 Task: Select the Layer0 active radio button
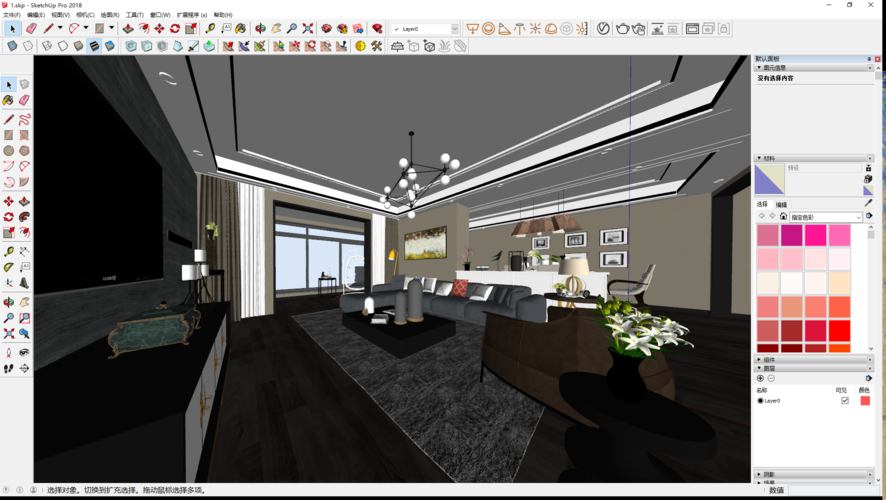760,401
